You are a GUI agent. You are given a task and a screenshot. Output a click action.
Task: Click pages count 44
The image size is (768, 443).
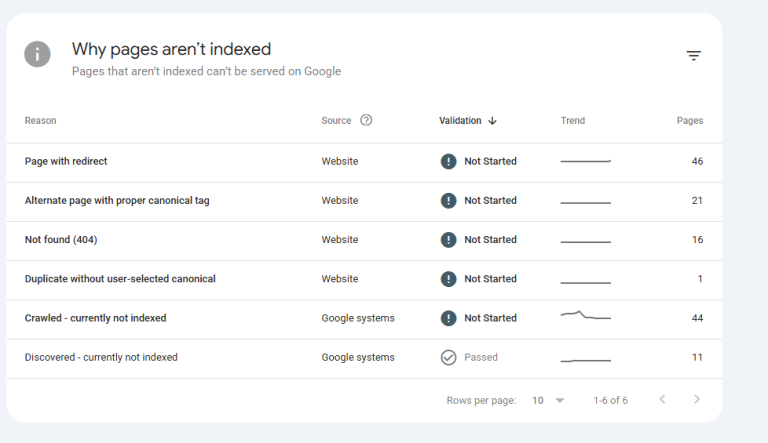[697, 318]
